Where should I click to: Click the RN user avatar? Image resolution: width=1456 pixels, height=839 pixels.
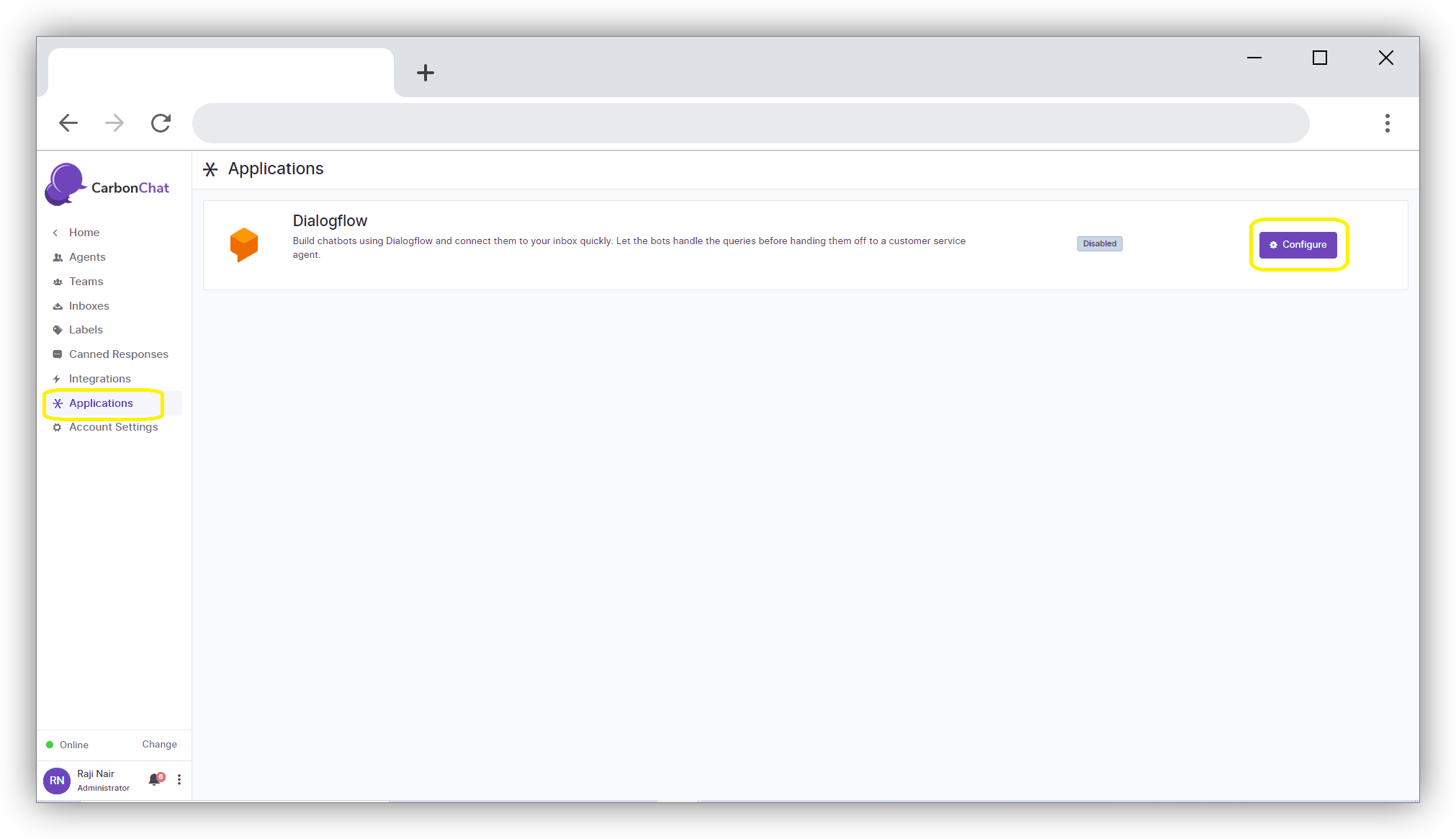click(x=57, y=780)
